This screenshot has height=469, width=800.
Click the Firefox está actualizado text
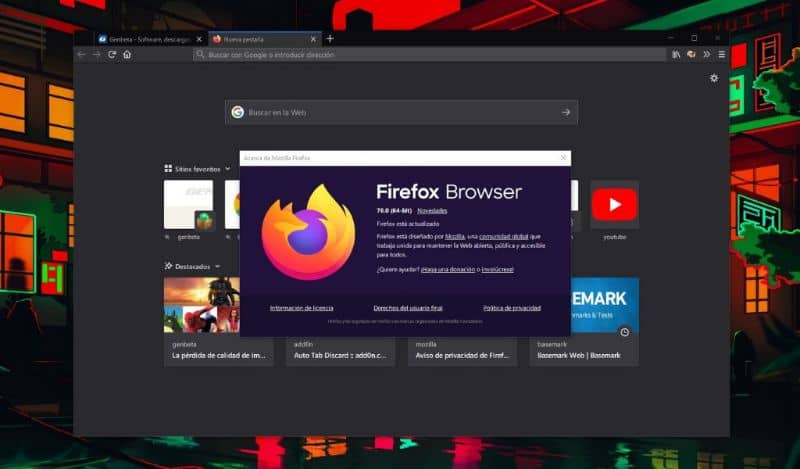tap(408, 224)
